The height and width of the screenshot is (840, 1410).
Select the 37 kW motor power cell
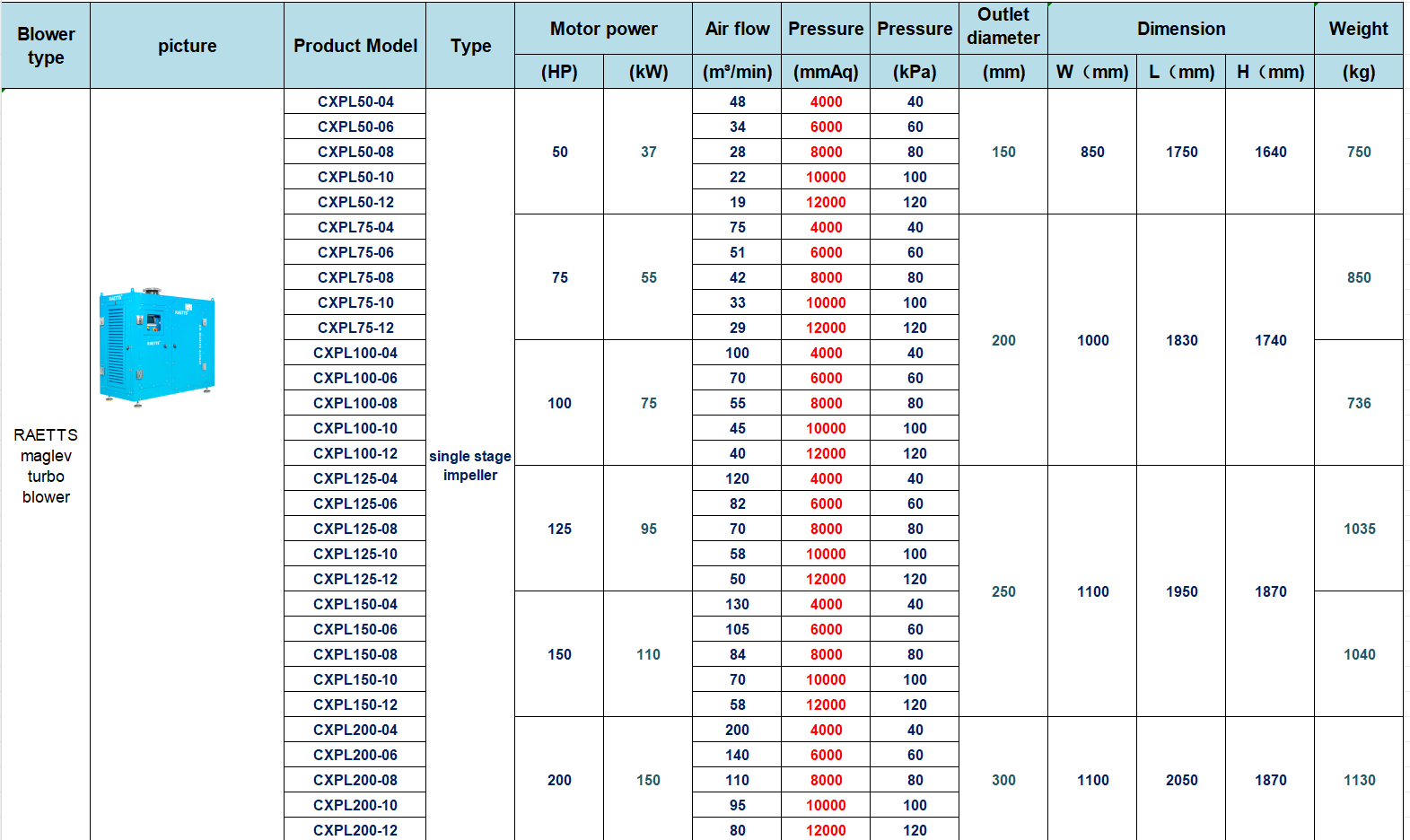(648, 152)
